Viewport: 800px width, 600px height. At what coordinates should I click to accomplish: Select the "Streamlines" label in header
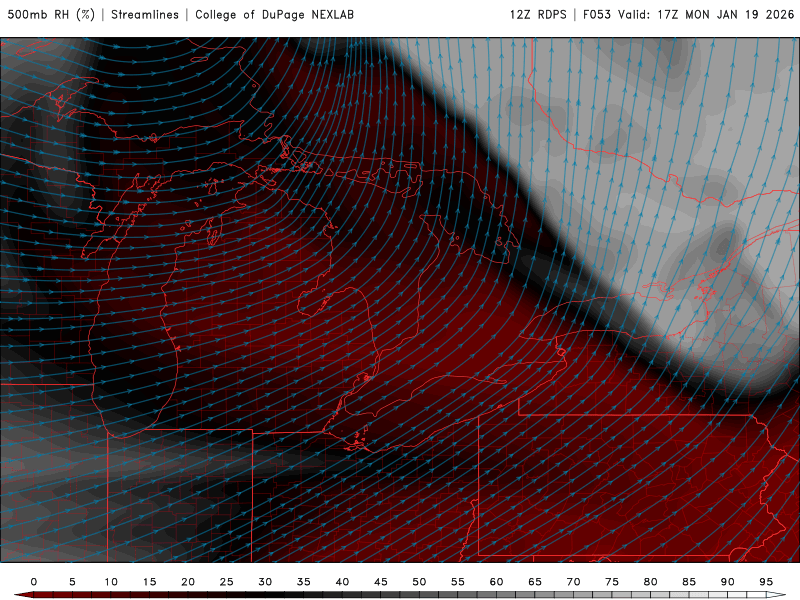[x=145, y=14]
